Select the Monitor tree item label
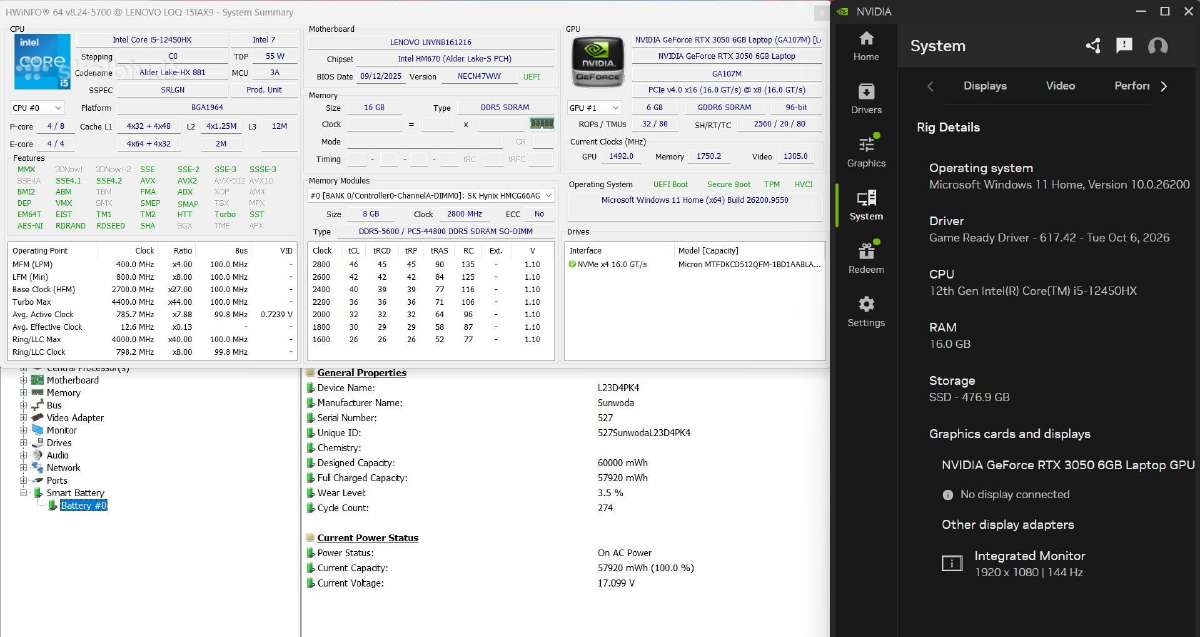This screenshot has width=1200, height=637. coord(62,430)
